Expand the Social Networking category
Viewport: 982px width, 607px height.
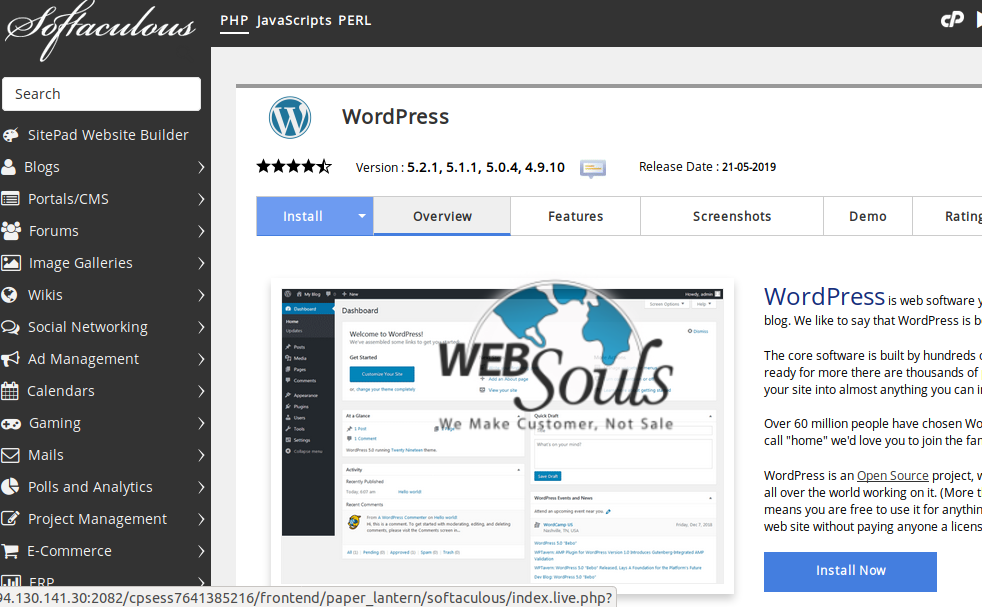(201, 327)
